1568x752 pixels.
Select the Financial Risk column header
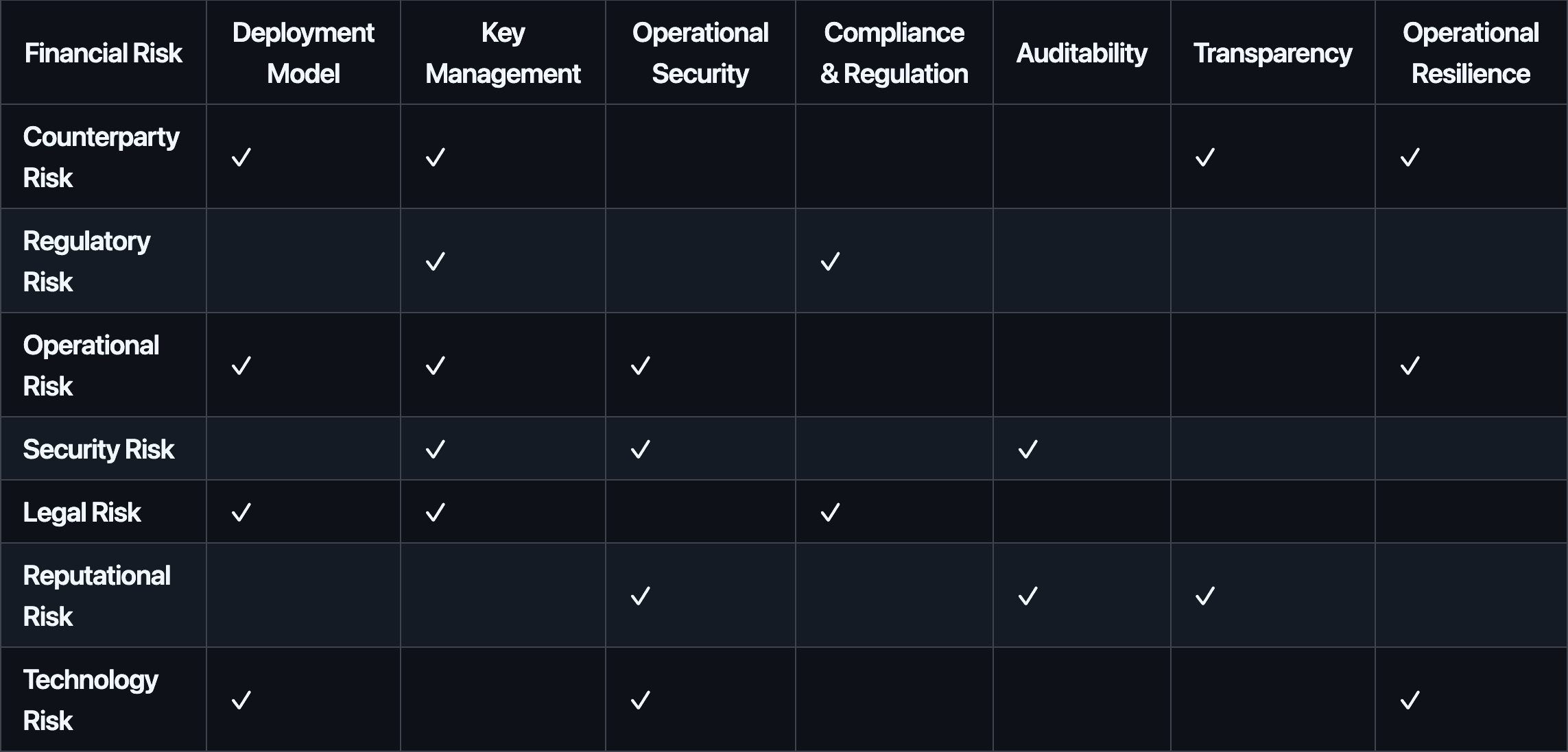[x=104, y=53]
